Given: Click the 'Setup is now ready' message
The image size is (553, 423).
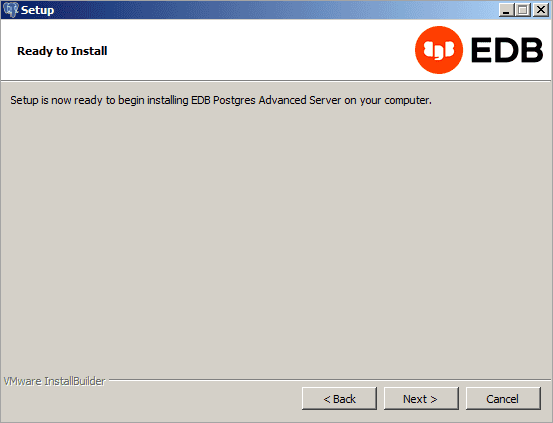Looking at the screenshot, I should click(x=221, y=100).
